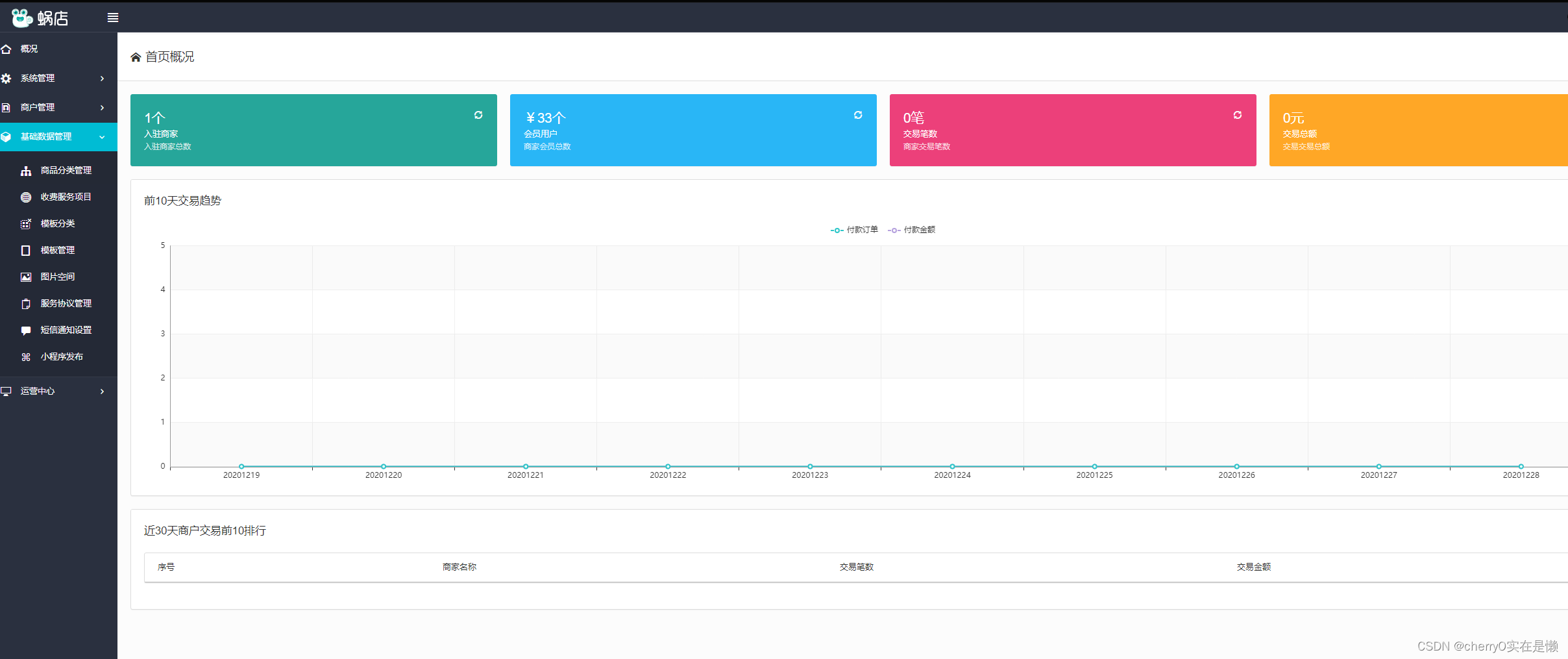Click the 序号 column header
The width and height of the screenshot is (1568, 659).
click(166, 567)
